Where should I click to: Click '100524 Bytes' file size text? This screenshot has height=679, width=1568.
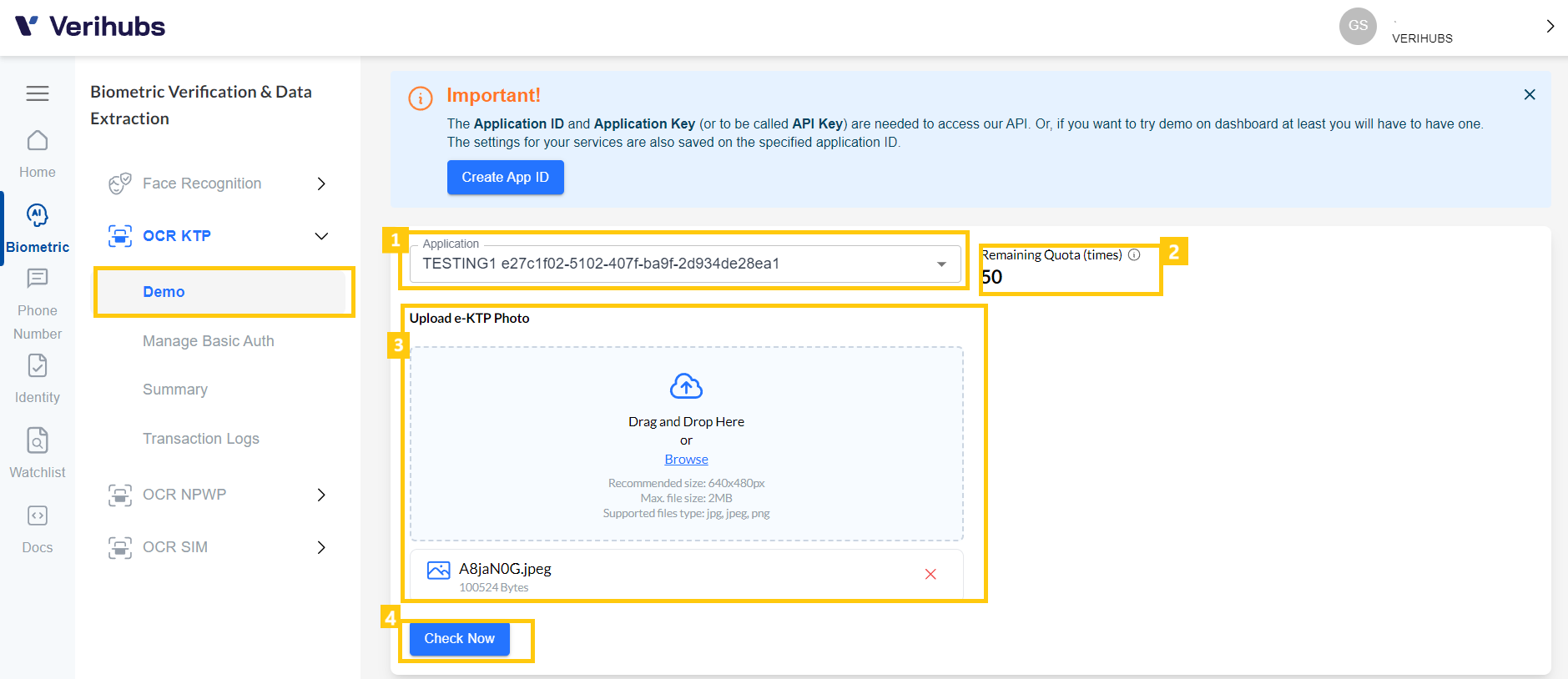click(493, 587)
